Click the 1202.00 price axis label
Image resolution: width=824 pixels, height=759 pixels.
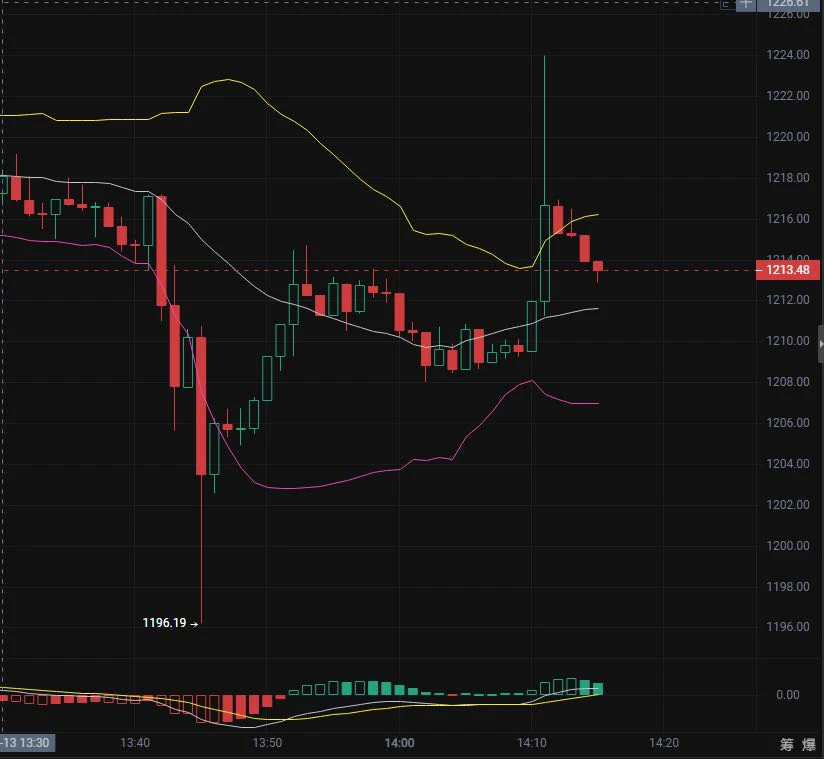pyautogui.click(x=788, y=505)
